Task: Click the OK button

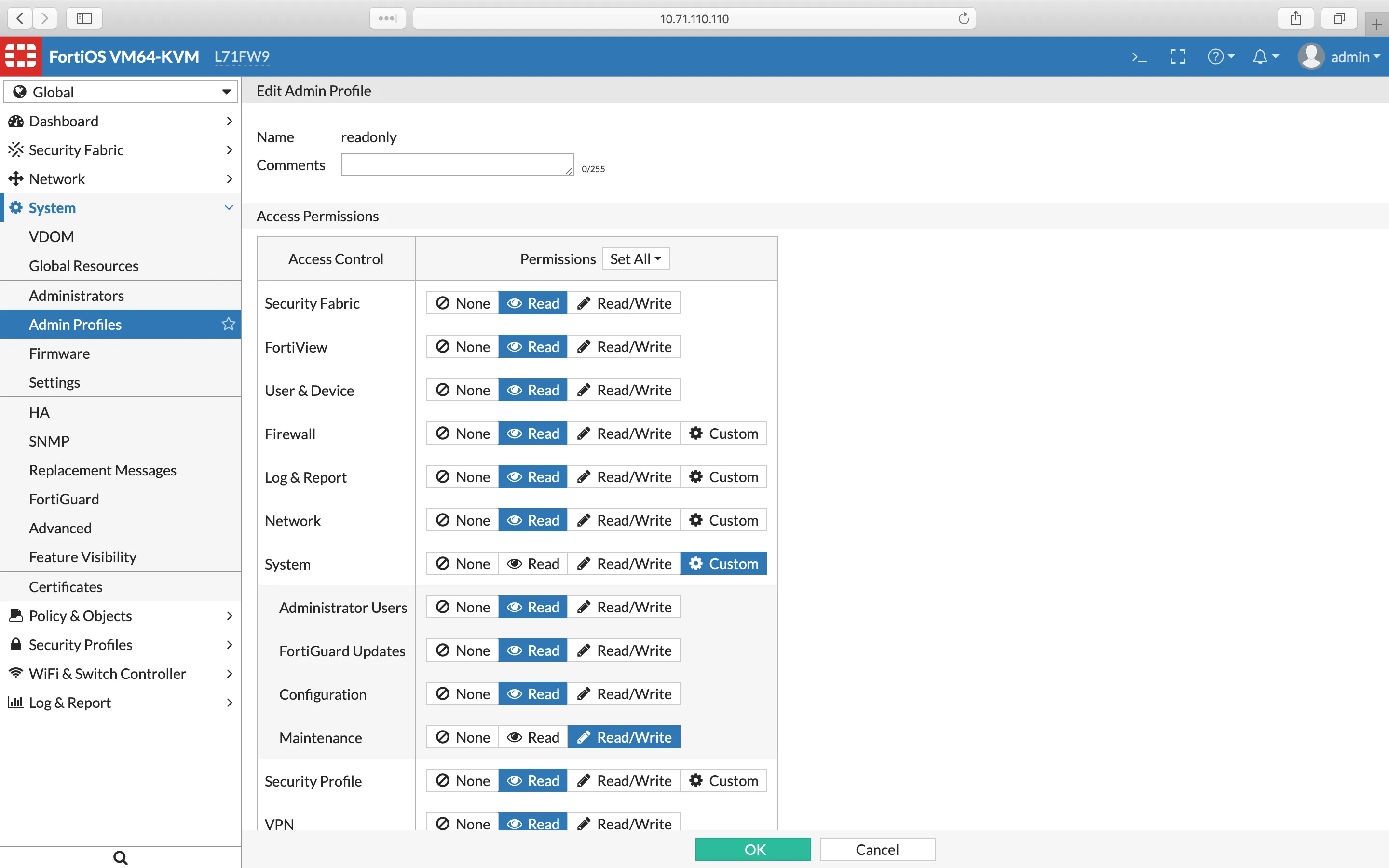Action: [753, 849]
